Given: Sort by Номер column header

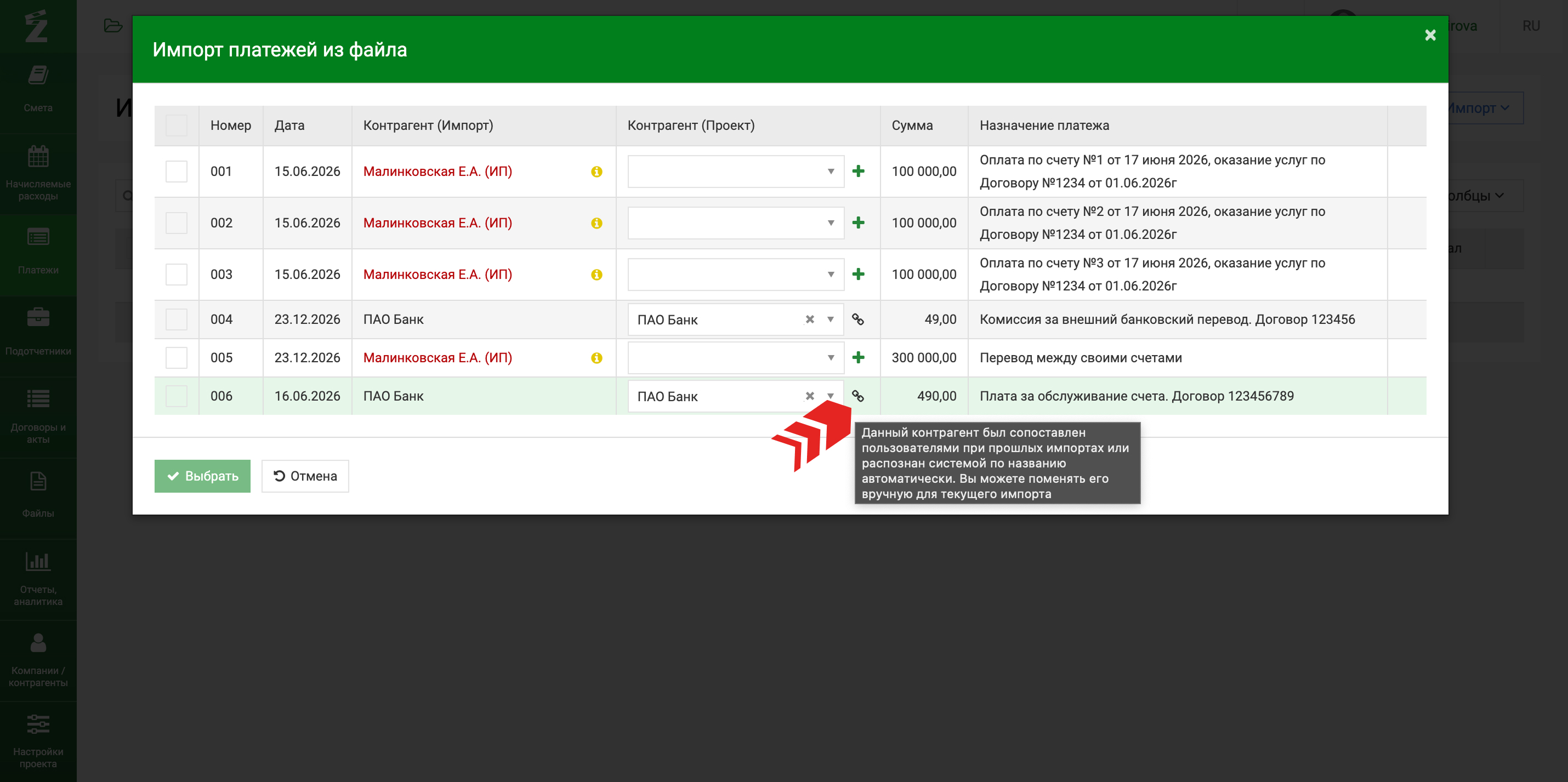Looking at the screenshot, I should click(231, 125).
